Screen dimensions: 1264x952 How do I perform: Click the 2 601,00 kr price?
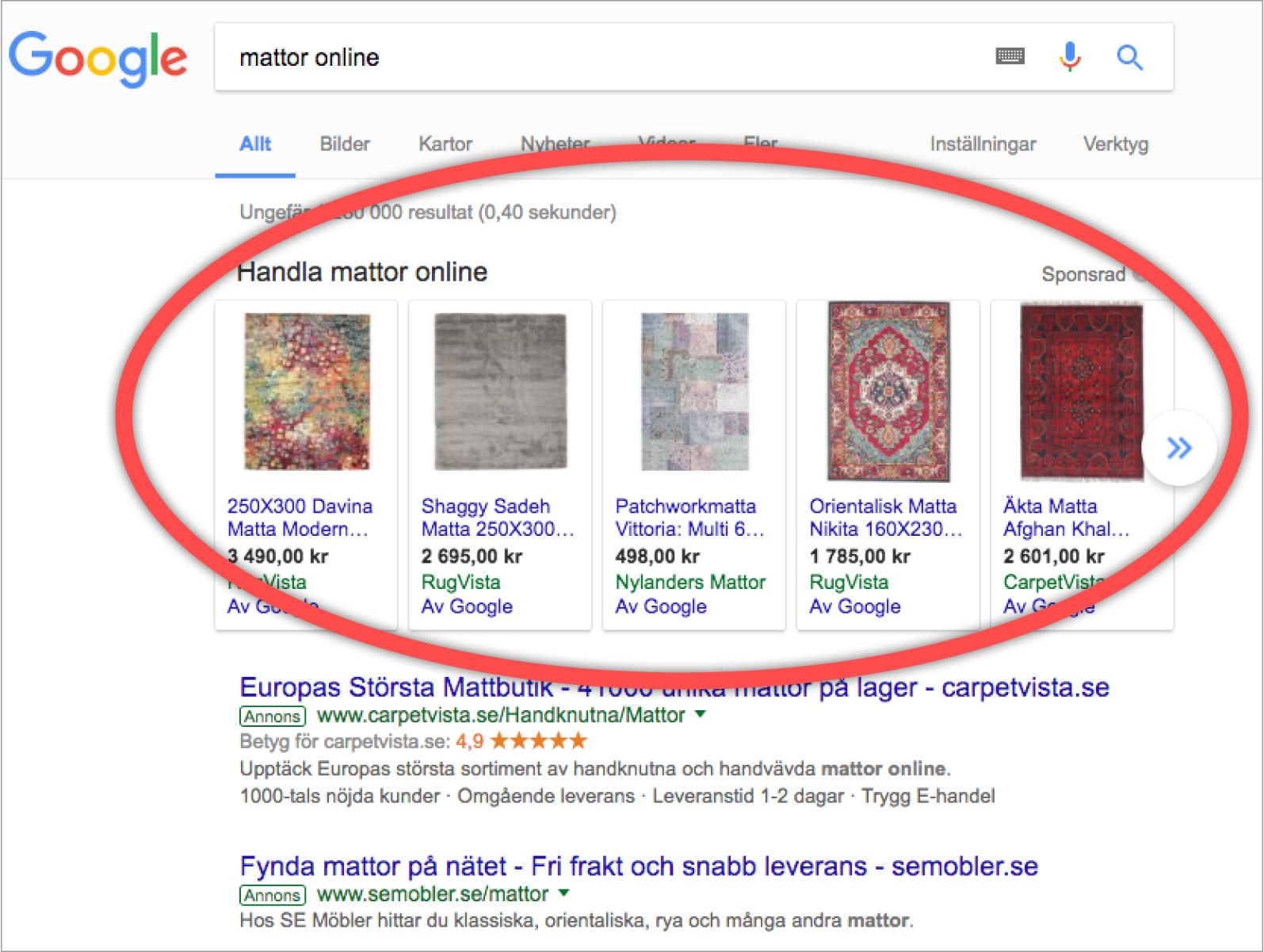click(x=1054, y=556)
